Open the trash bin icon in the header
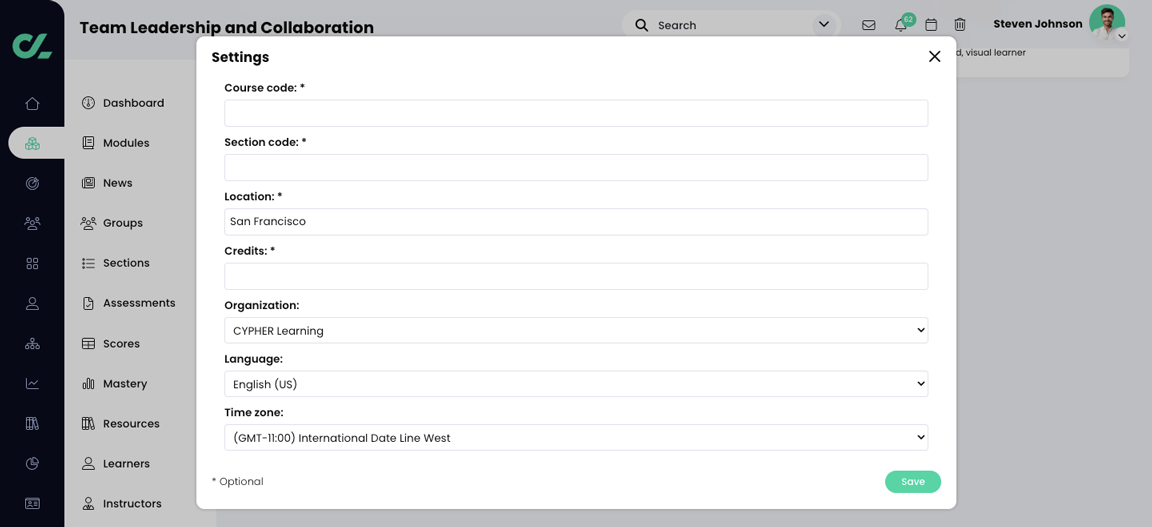The width and height of the screenshot is (1152, 527). [x=960, y=25]
